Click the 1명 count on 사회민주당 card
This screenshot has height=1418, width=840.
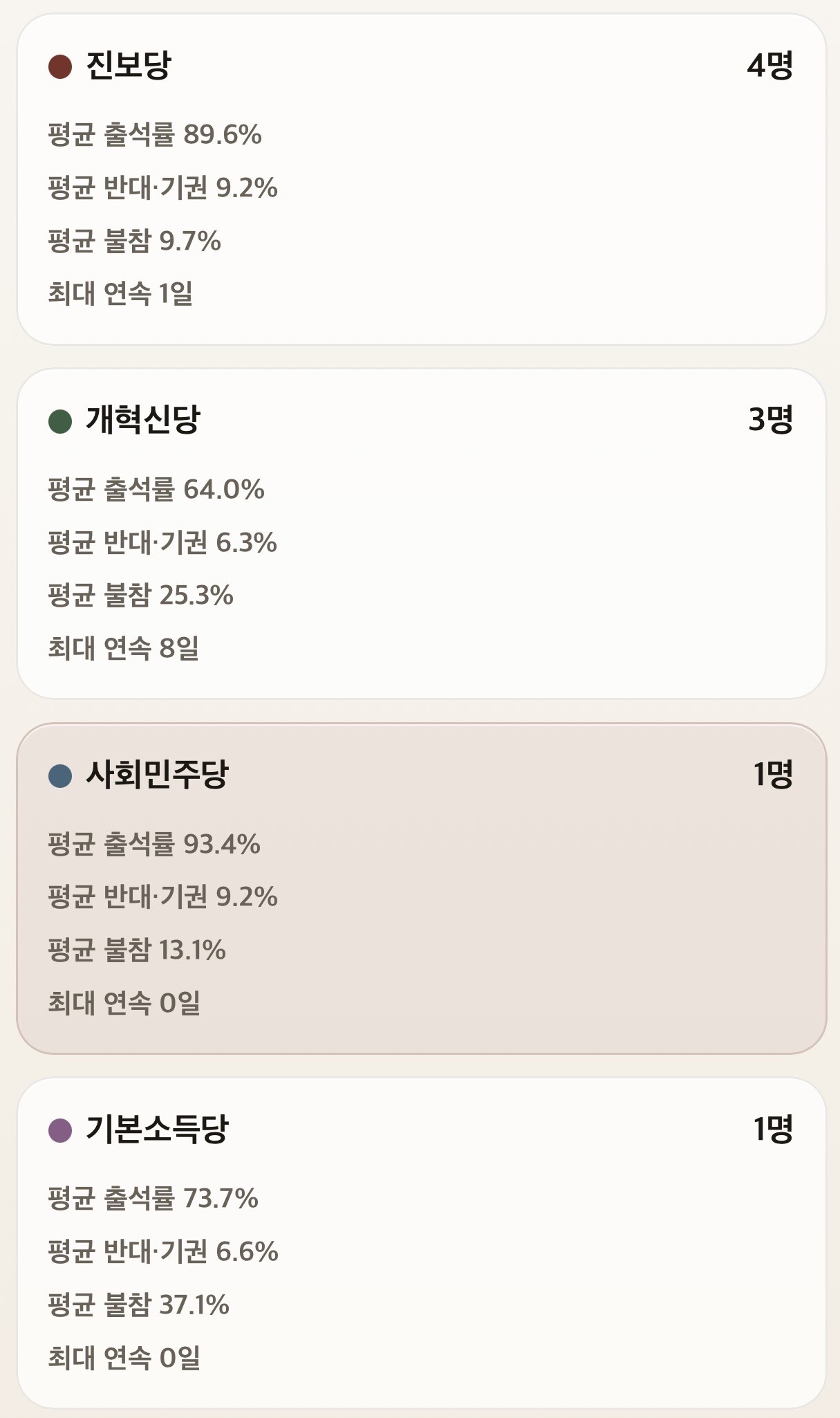(x=772, y=775)
